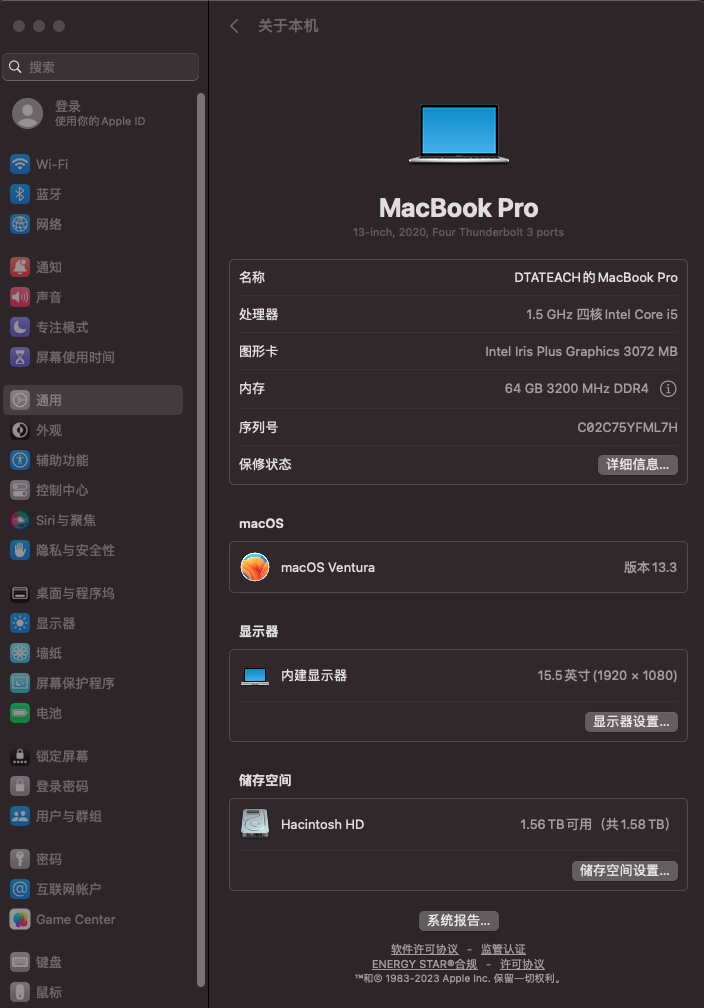Open display settings (显示器设置...) button
Viewport: 704px width, 1008px height.
[x=631, y=721]
